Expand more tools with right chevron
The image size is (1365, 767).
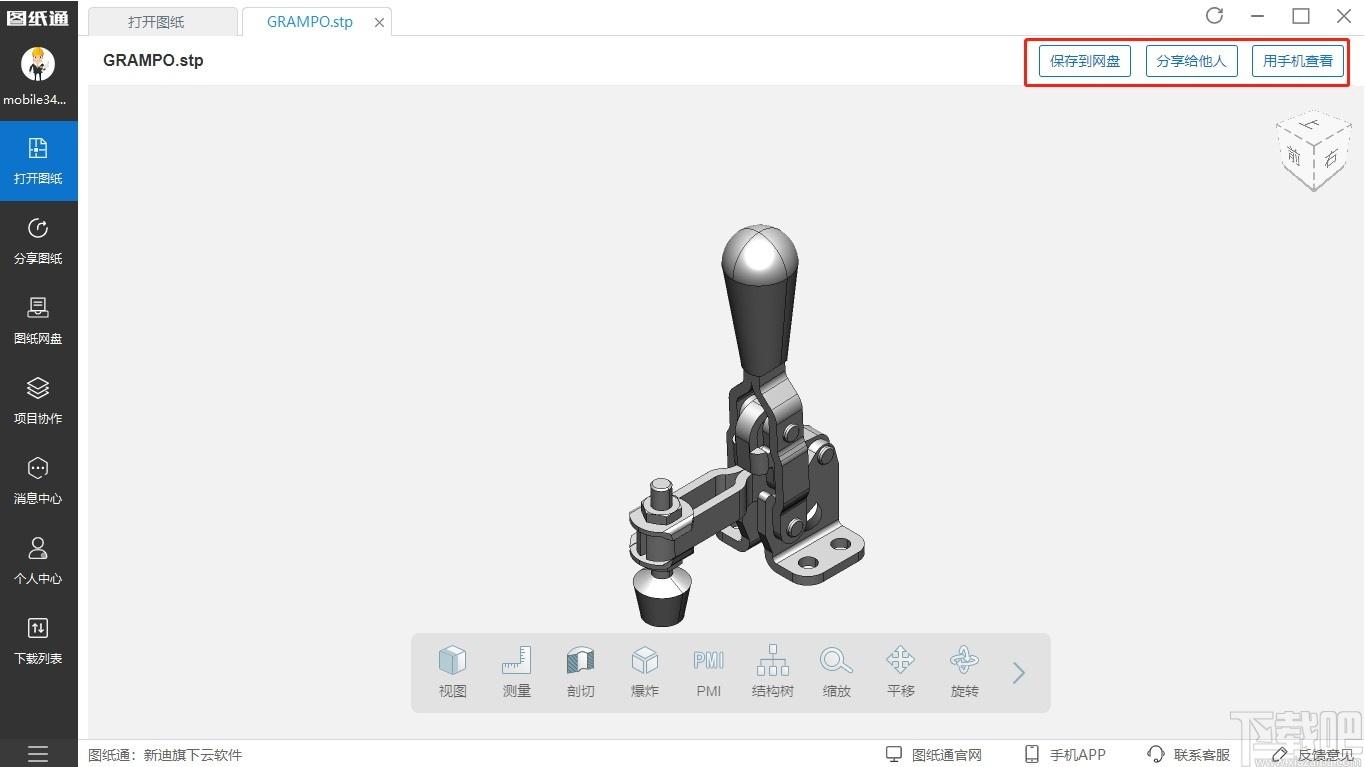(1019, 673)
